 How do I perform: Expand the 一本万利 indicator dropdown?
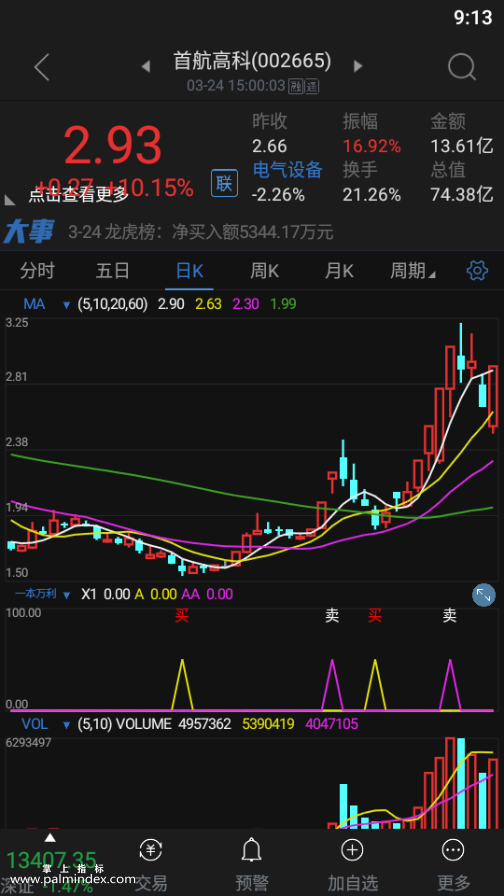67,595
